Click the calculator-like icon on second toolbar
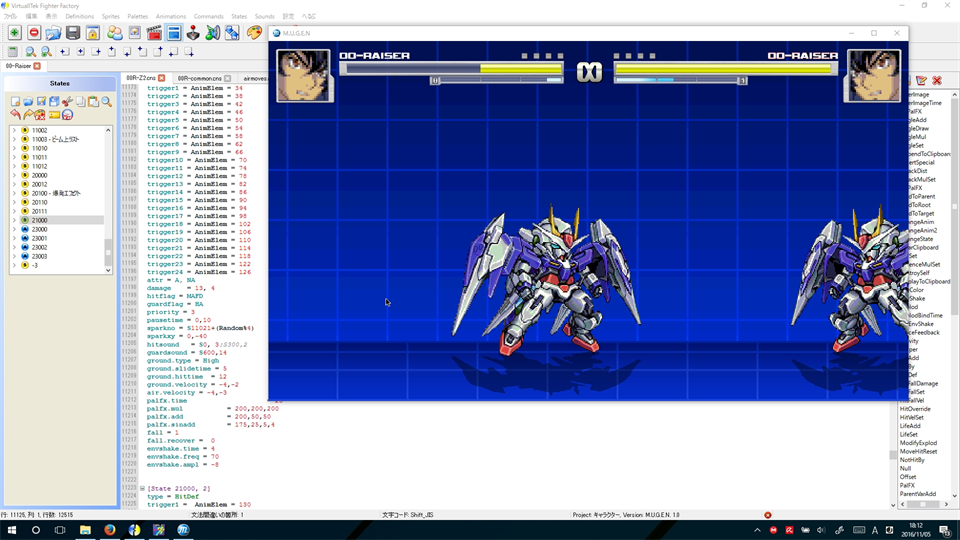This screenshot has height=540, width=960. point(12,52)
